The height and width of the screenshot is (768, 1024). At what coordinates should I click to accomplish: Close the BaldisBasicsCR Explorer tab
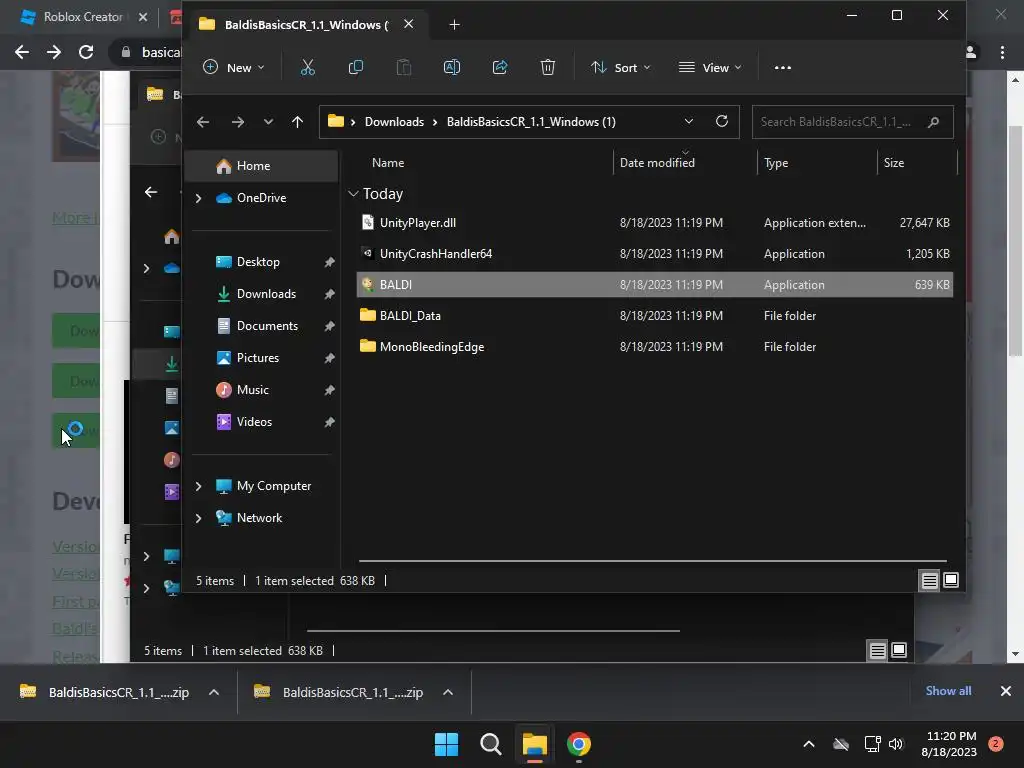pos(408,24)
